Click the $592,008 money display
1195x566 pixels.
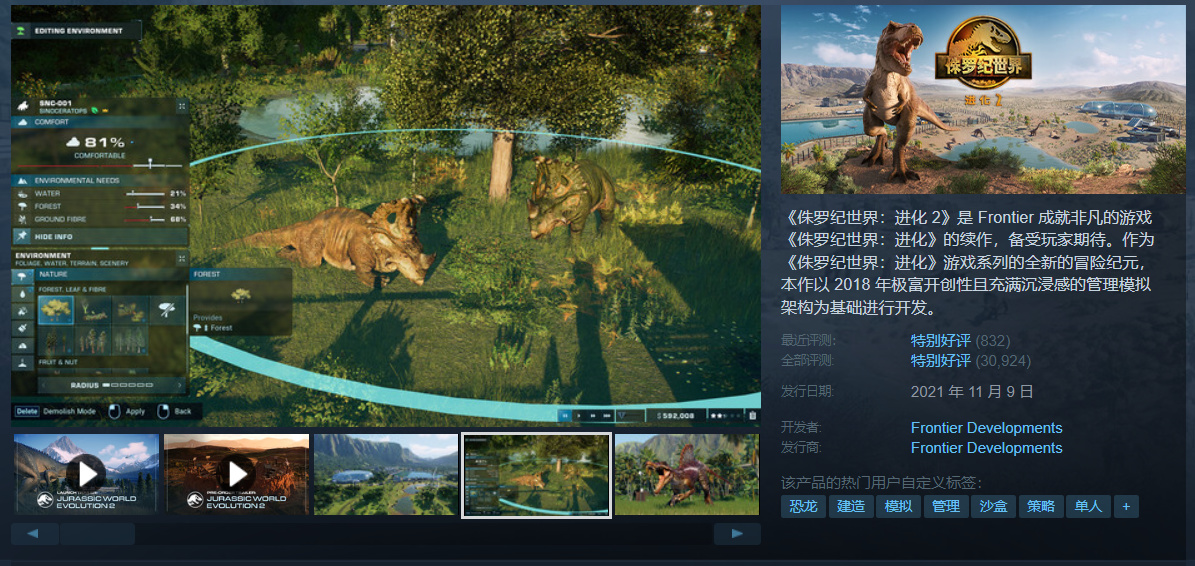(676, 415)
